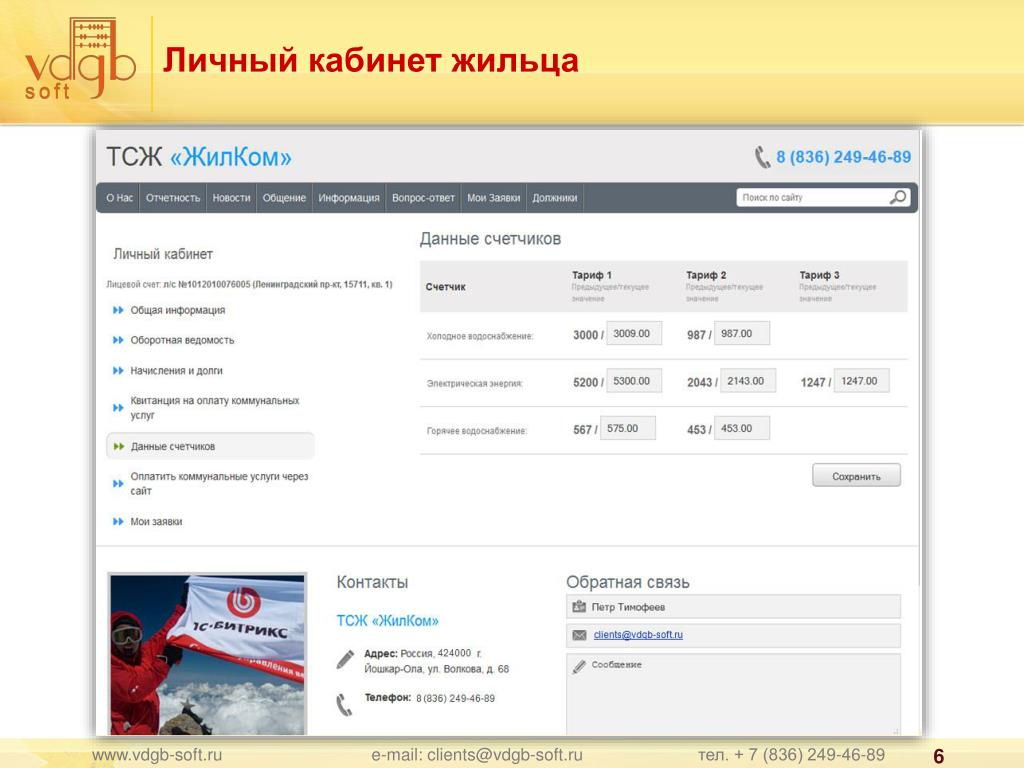Open Оборотная ведомость sidebar link
Image resolution: width=1024 pixels, height=768 pixels.
click(x=182, y=340)
